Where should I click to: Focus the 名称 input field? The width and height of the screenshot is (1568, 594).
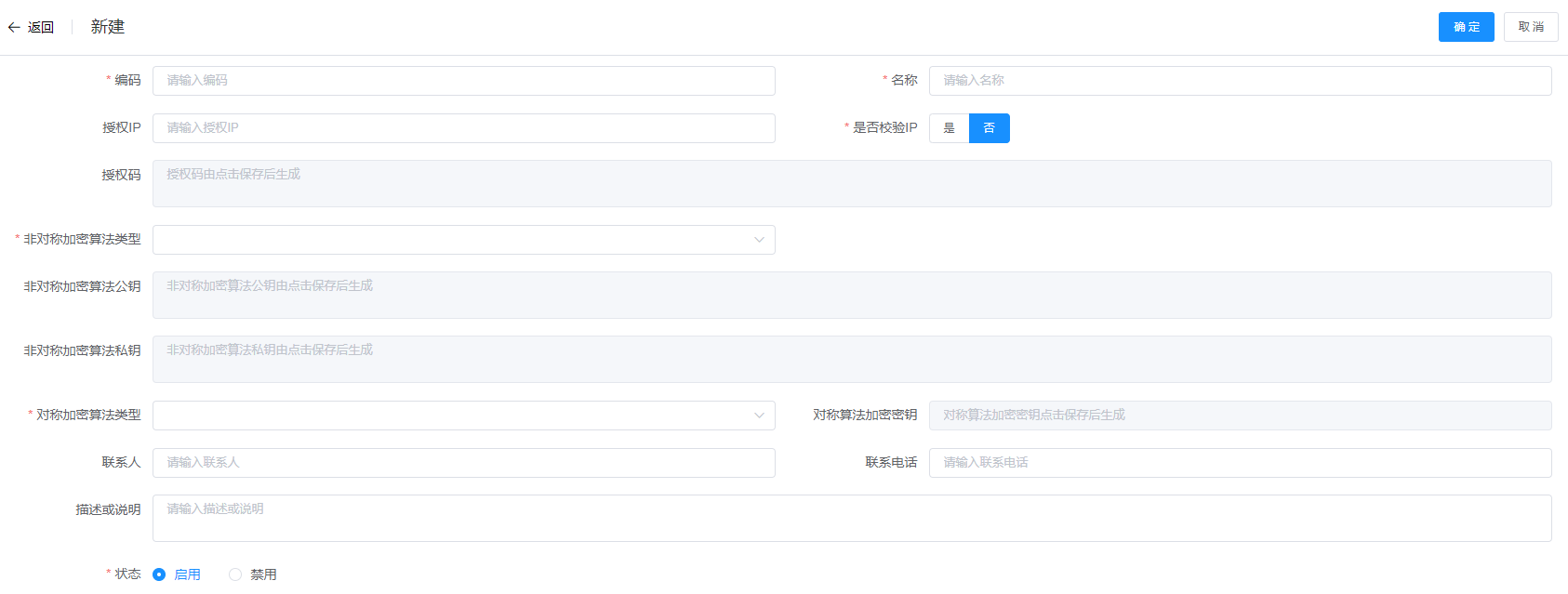1240,81
